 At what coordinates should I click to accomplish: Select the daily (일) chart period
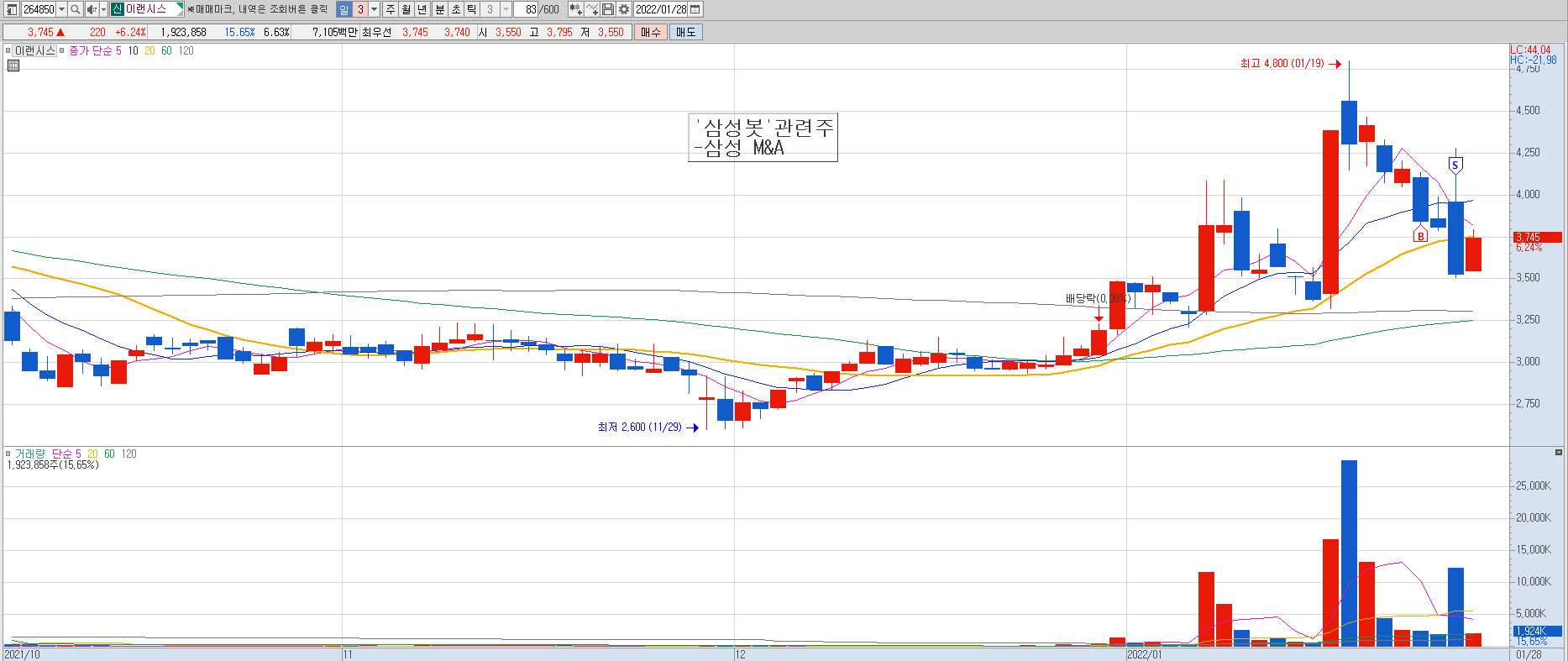click(x=343, y=9)
